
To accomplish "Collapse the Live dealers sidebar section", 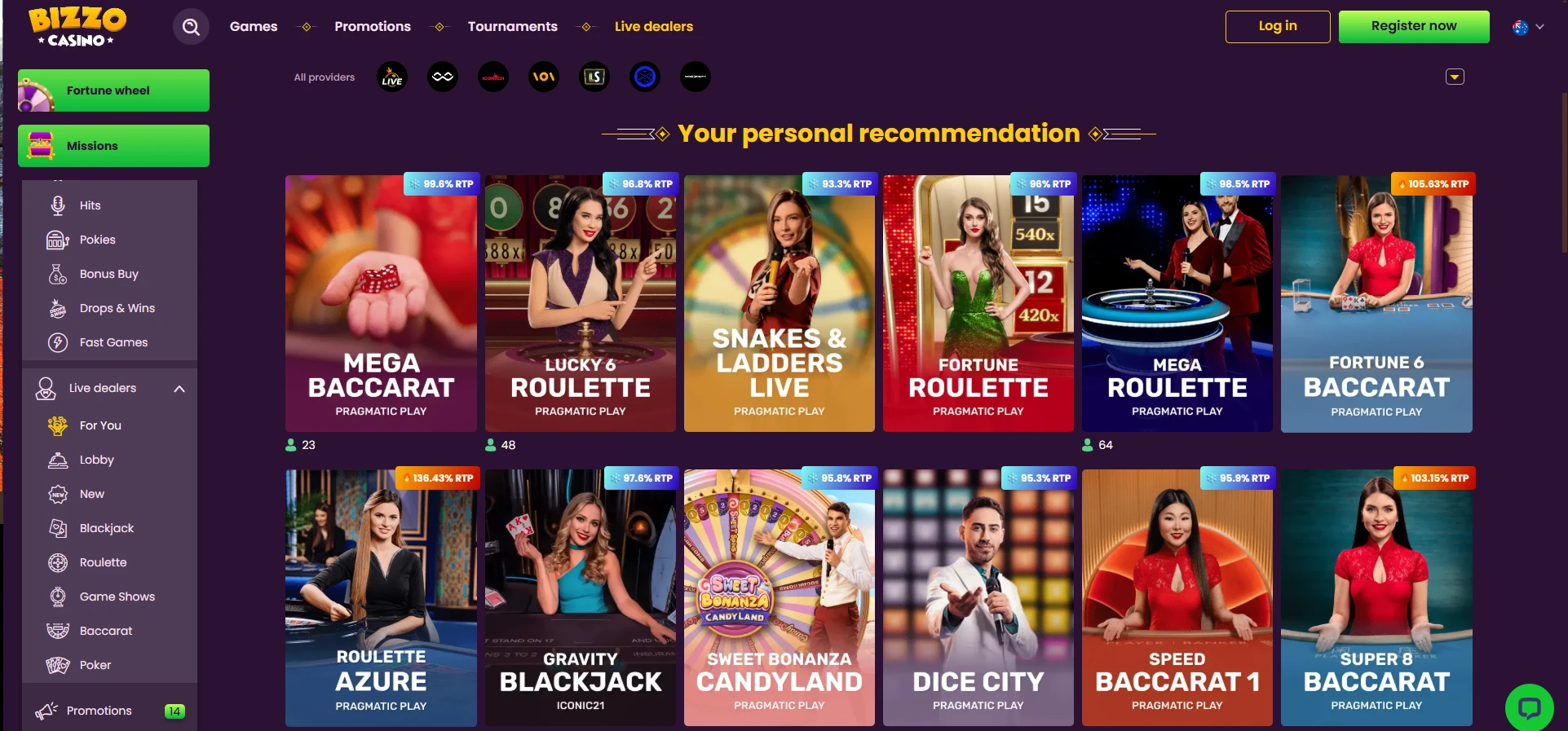I will point(179,389).
